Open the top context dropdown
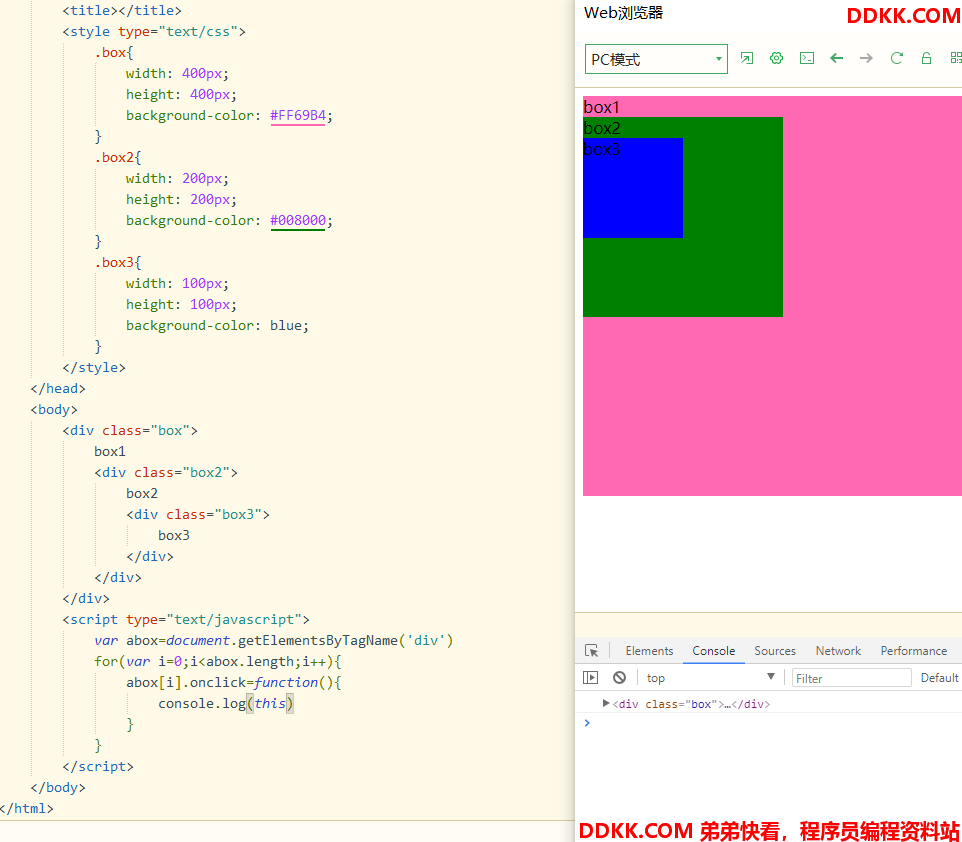962x842 pixels. click(710, 678)
